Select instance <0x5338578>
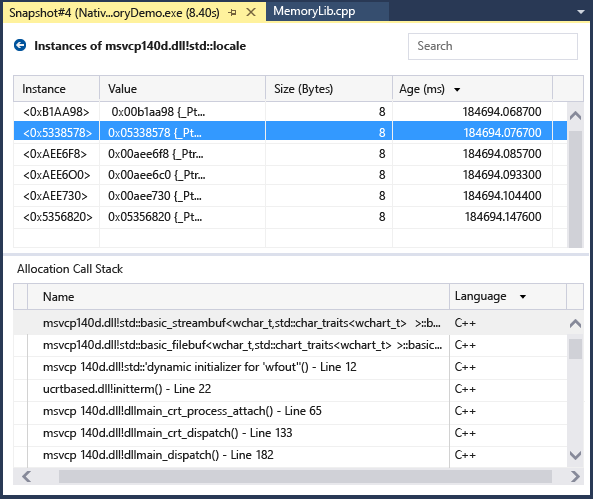This screenshot has height=499, width=593. click(57, 133)
